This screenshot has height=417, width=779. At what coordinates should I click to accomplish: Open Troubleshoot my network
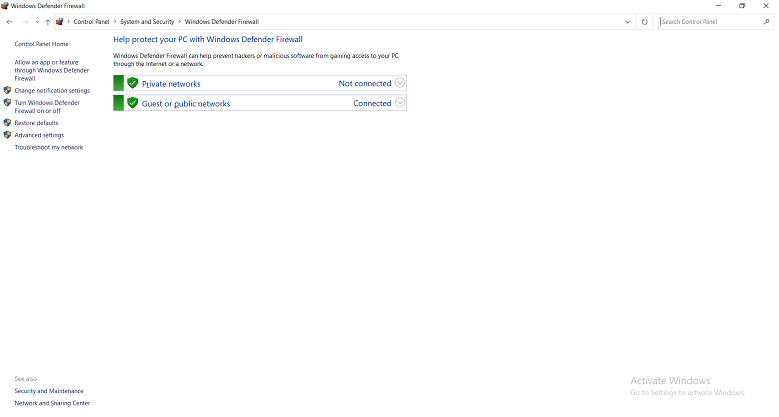click(49, 147)
